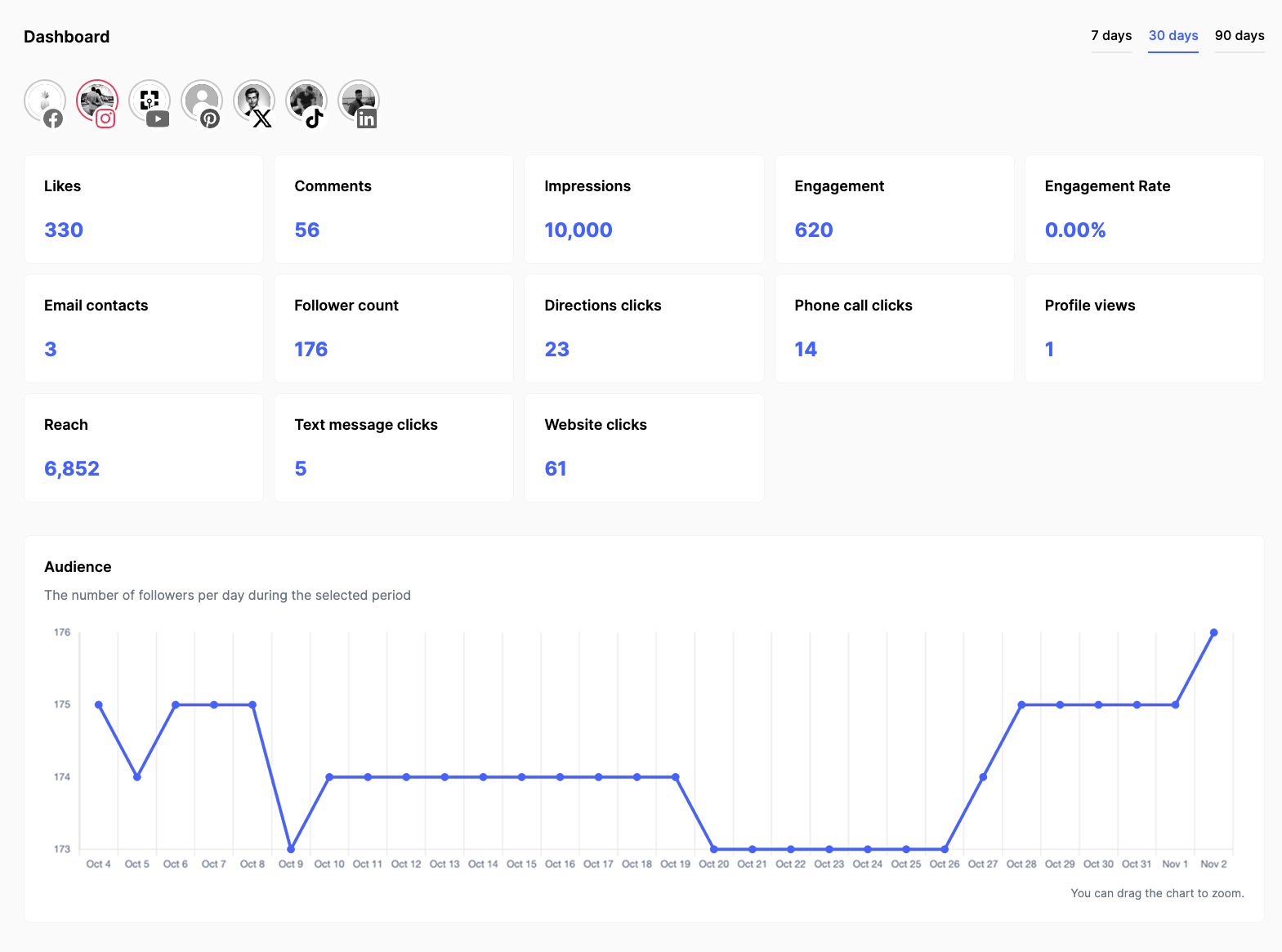The image size is (1282, 952).
Task: Open the X (Twitter) account avatar
Action: pos(254,101)
